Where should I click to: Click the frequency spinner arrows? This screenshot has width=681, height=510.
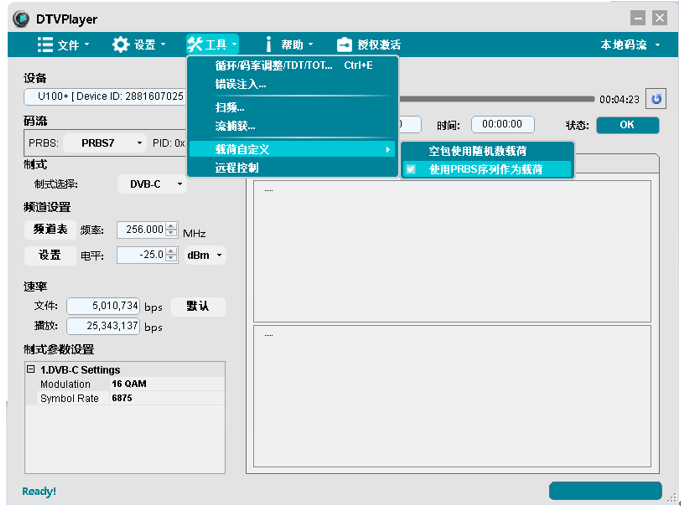tap(172, 230)
